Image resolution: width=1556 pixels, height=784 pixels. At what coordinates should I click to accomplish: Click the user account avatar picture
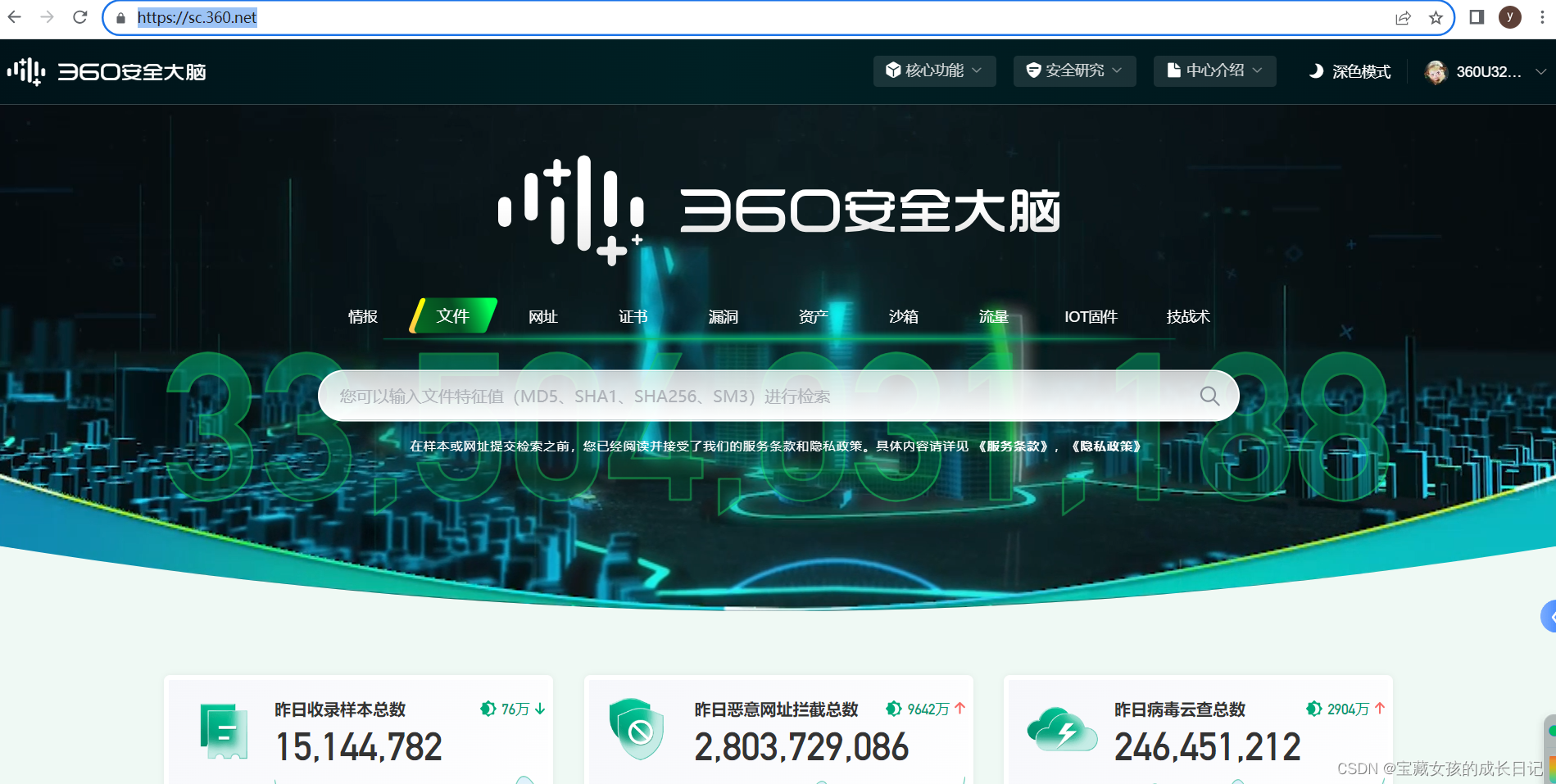point(1436,72)
